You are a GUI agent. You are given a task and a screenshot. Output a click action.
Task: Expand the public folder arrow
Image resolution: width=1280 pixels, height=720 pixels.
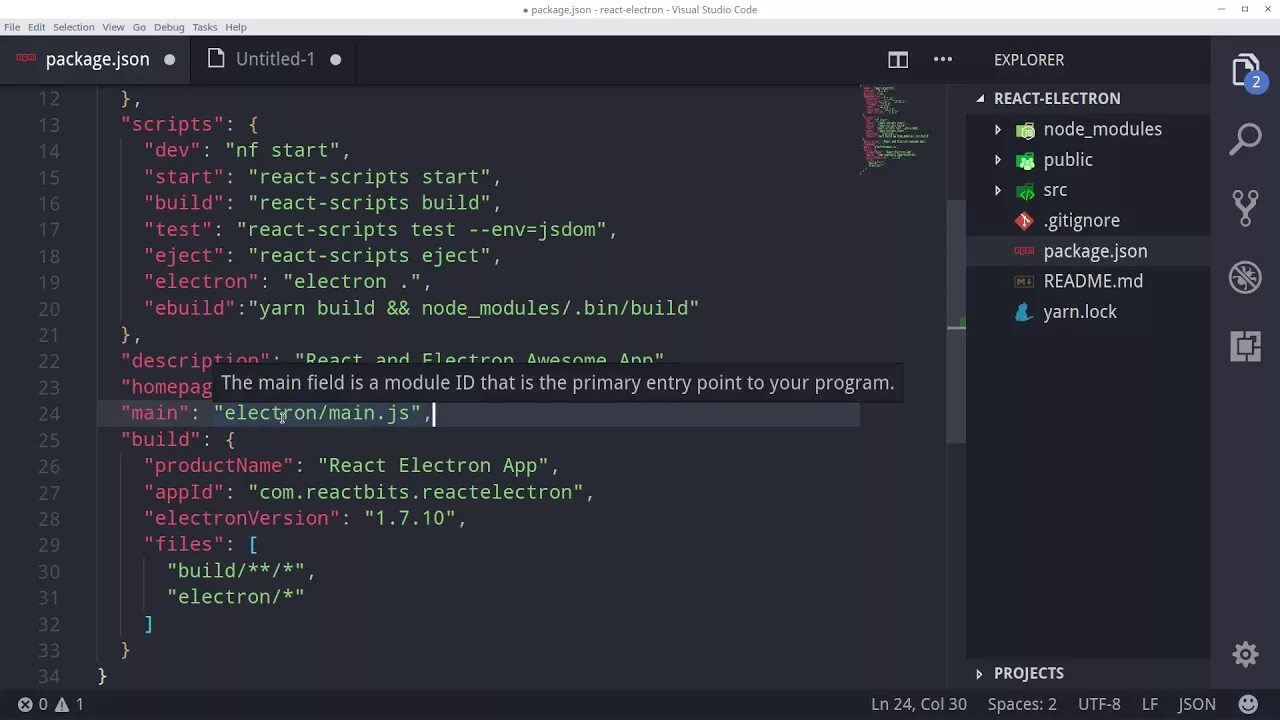tap(997, 160)
